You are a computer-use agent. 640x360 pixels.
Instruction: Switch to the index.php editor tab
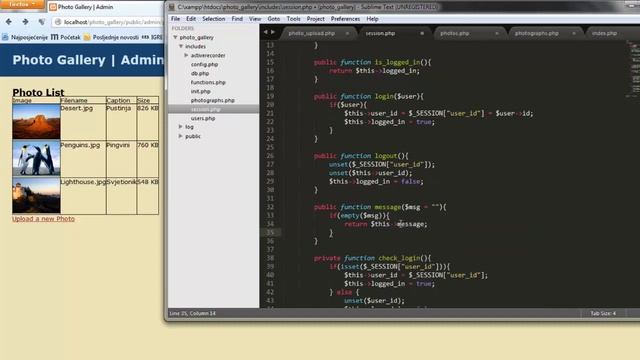[x=604, y=33]
